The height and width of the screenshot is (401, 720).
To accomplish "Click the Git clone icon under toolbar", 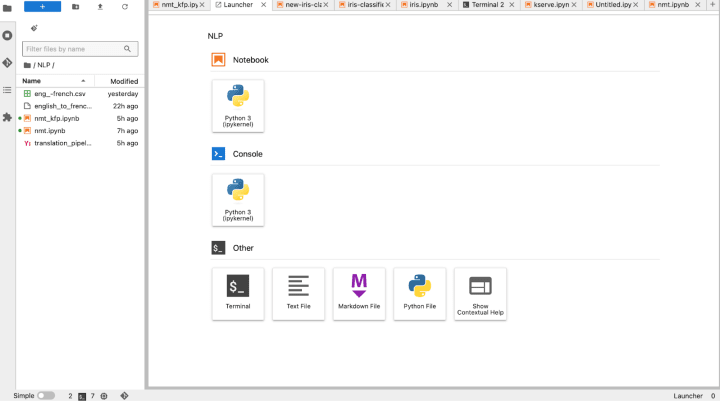I will (34, 28).
